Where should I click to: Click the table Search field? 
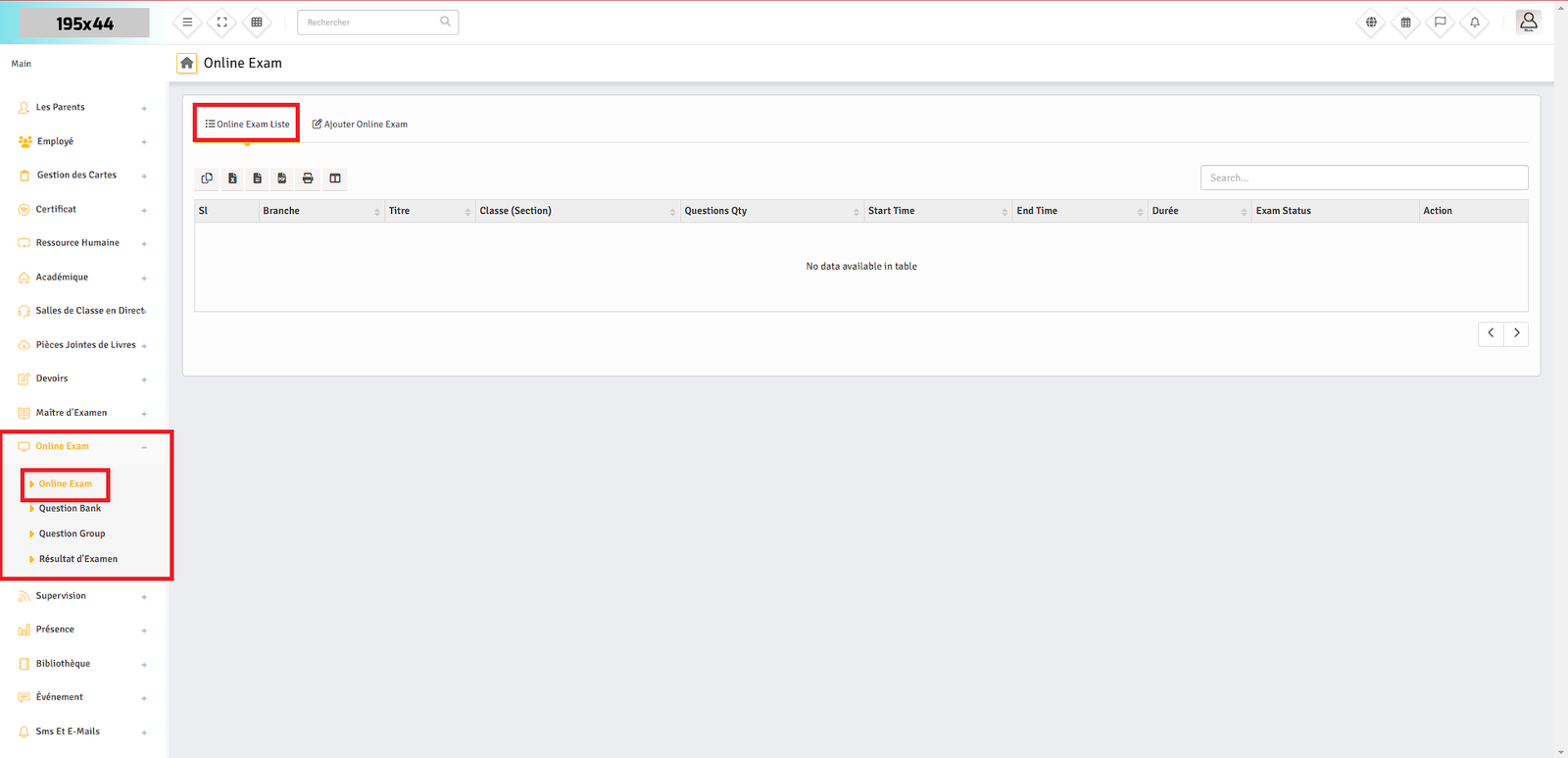tap(1363, 177)
